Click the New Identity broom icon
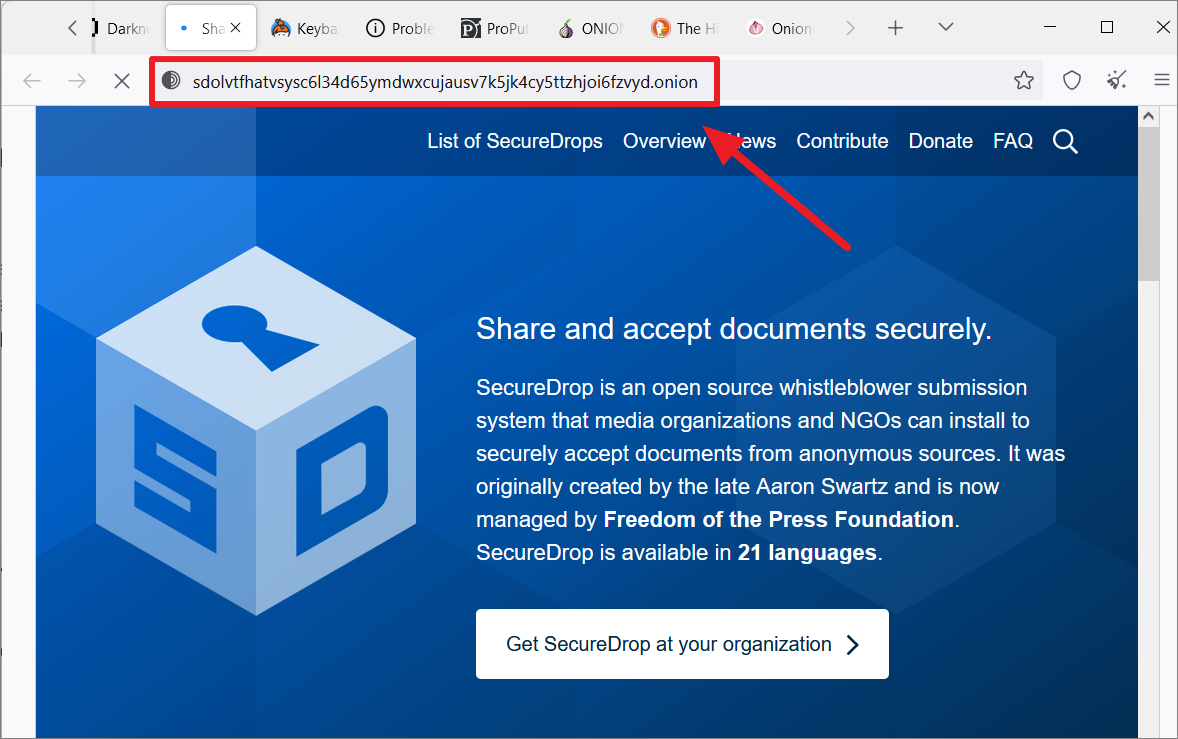The image size is (1178, 739). [1116, 80]
